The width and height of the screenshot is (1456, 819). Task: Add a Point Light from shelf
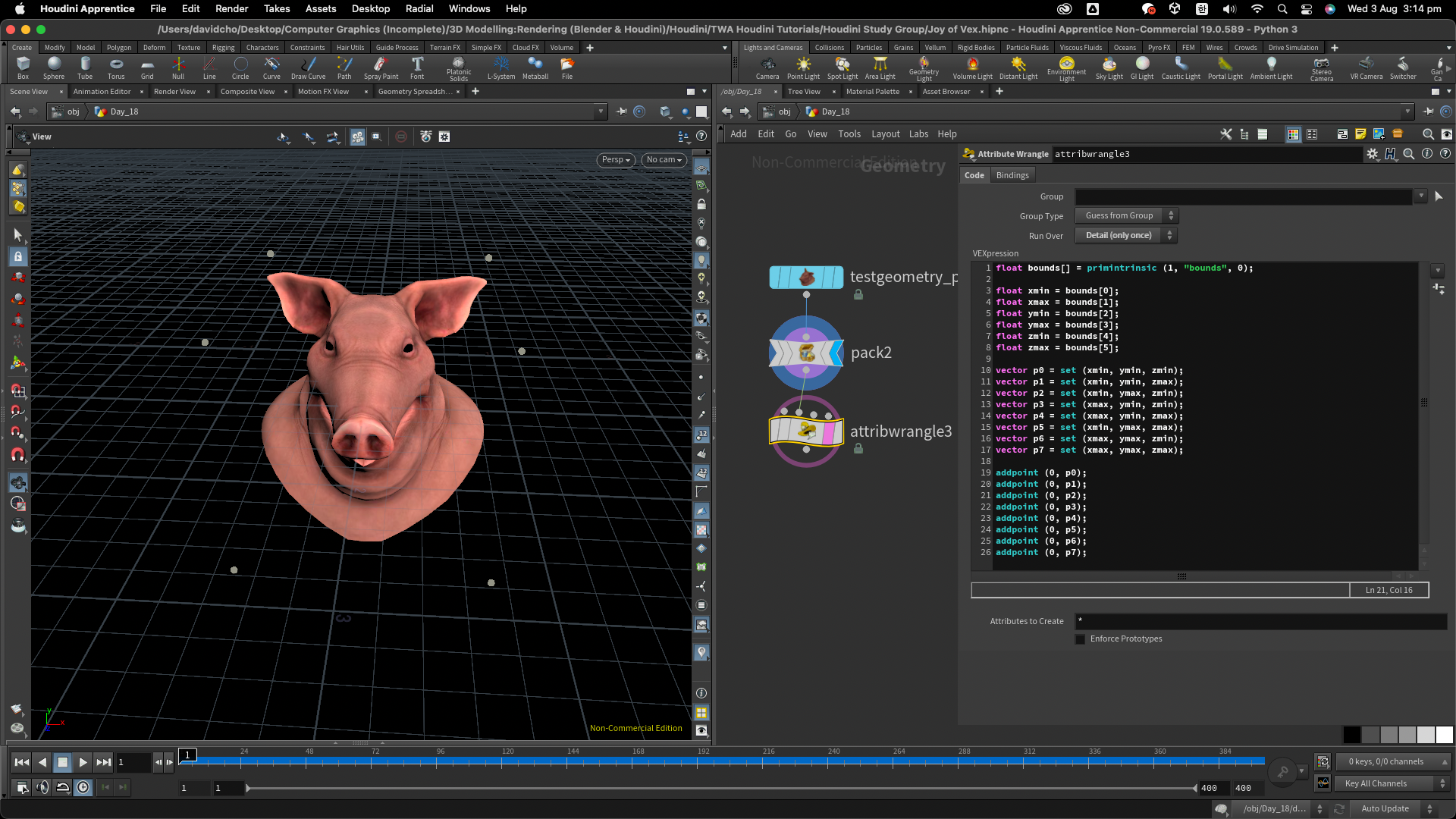coord(803,67)
